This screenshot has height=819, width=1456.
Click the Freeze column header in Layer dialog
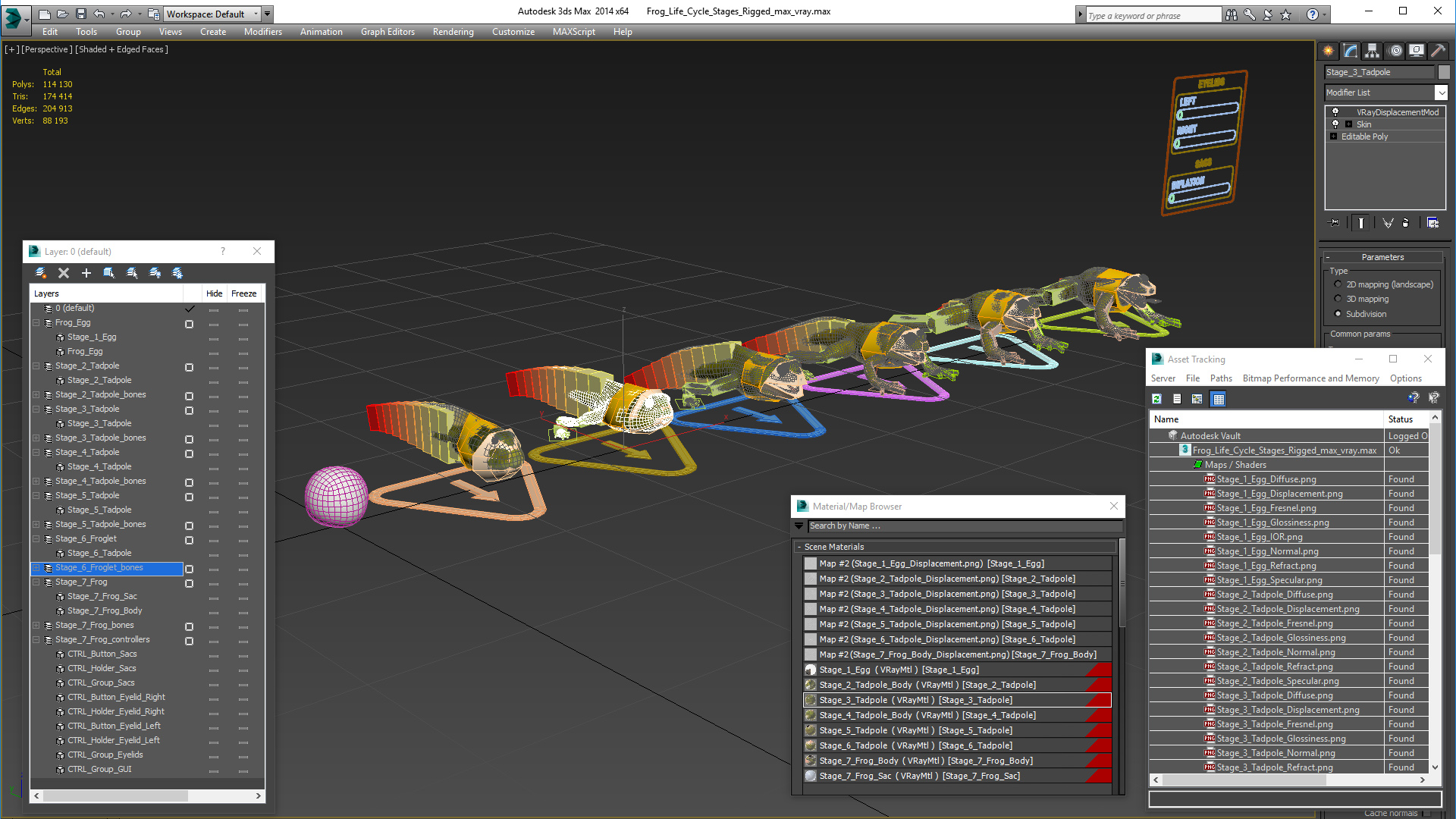pos(244,293)
